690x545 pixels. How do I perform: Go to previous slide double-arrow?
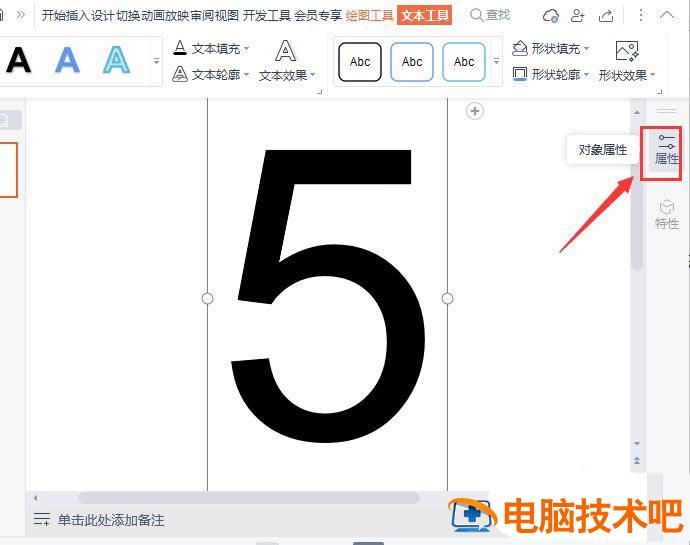click(637, 460)
